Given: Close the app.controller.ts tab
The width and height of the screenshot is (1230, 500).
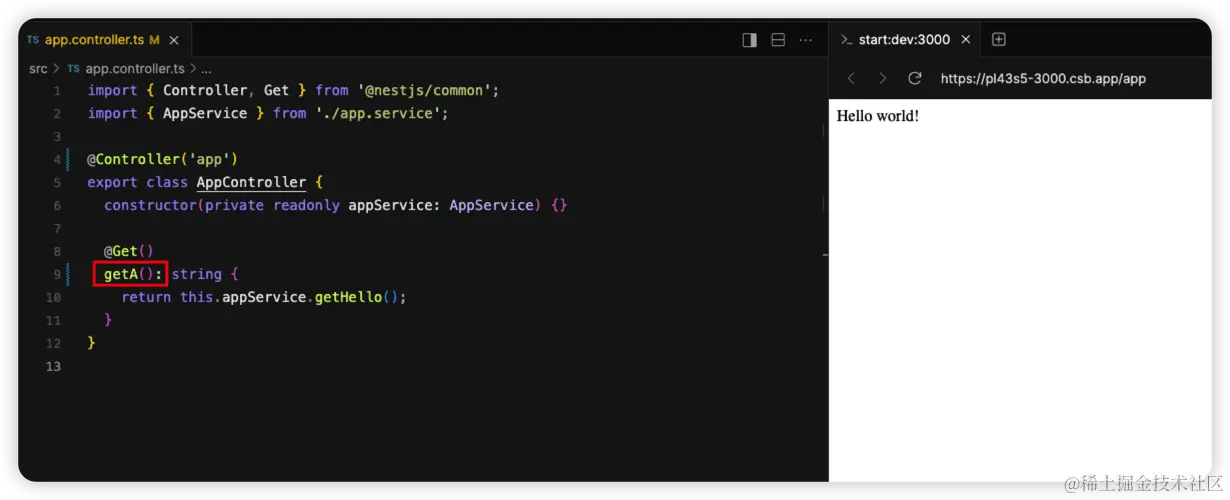Looking at the screenshot, I should [x=174, y=40].
